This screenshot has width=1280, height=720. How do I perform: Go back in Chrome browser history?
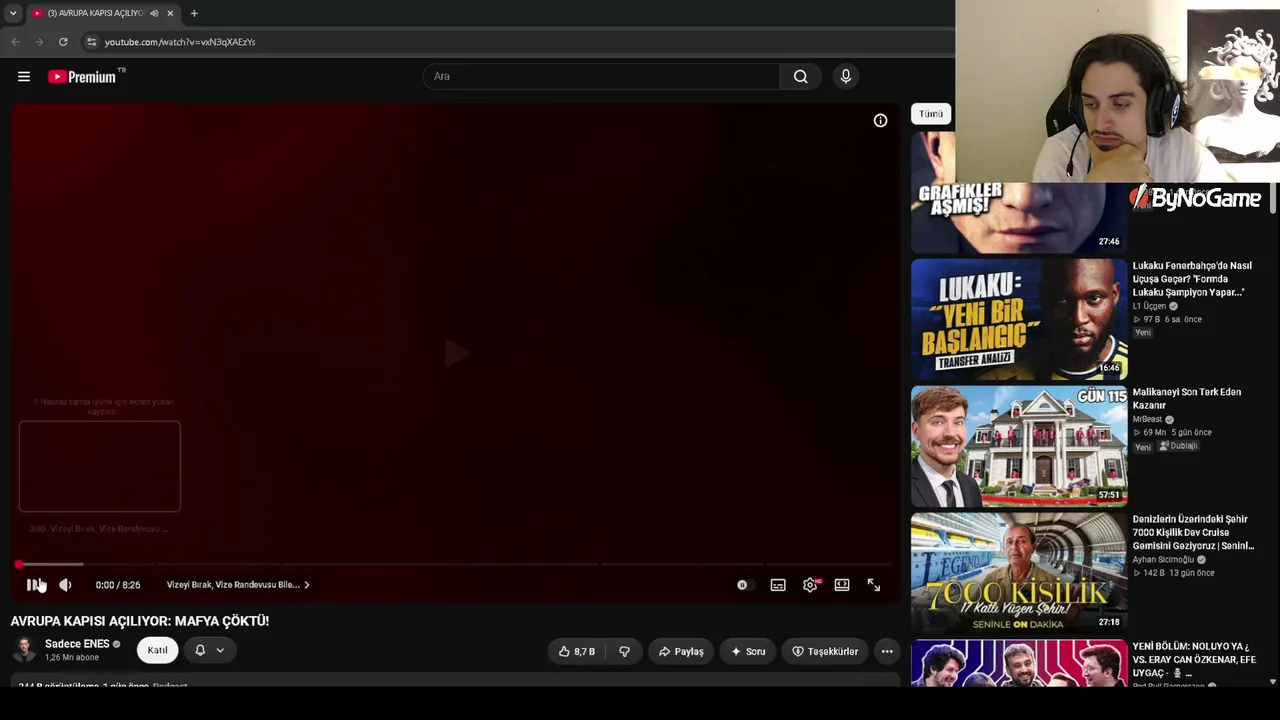[15, 42]
